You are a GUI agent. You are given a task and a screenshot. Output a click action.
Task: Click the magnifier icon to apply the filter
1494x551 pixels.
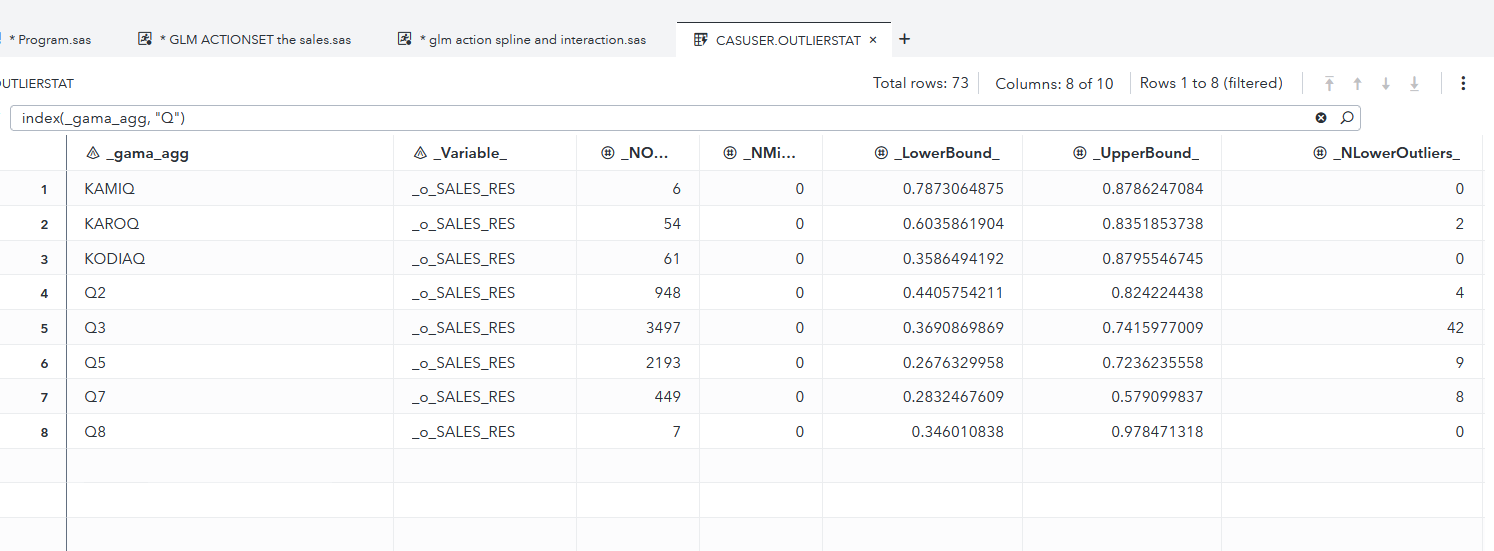[1346, 118]
